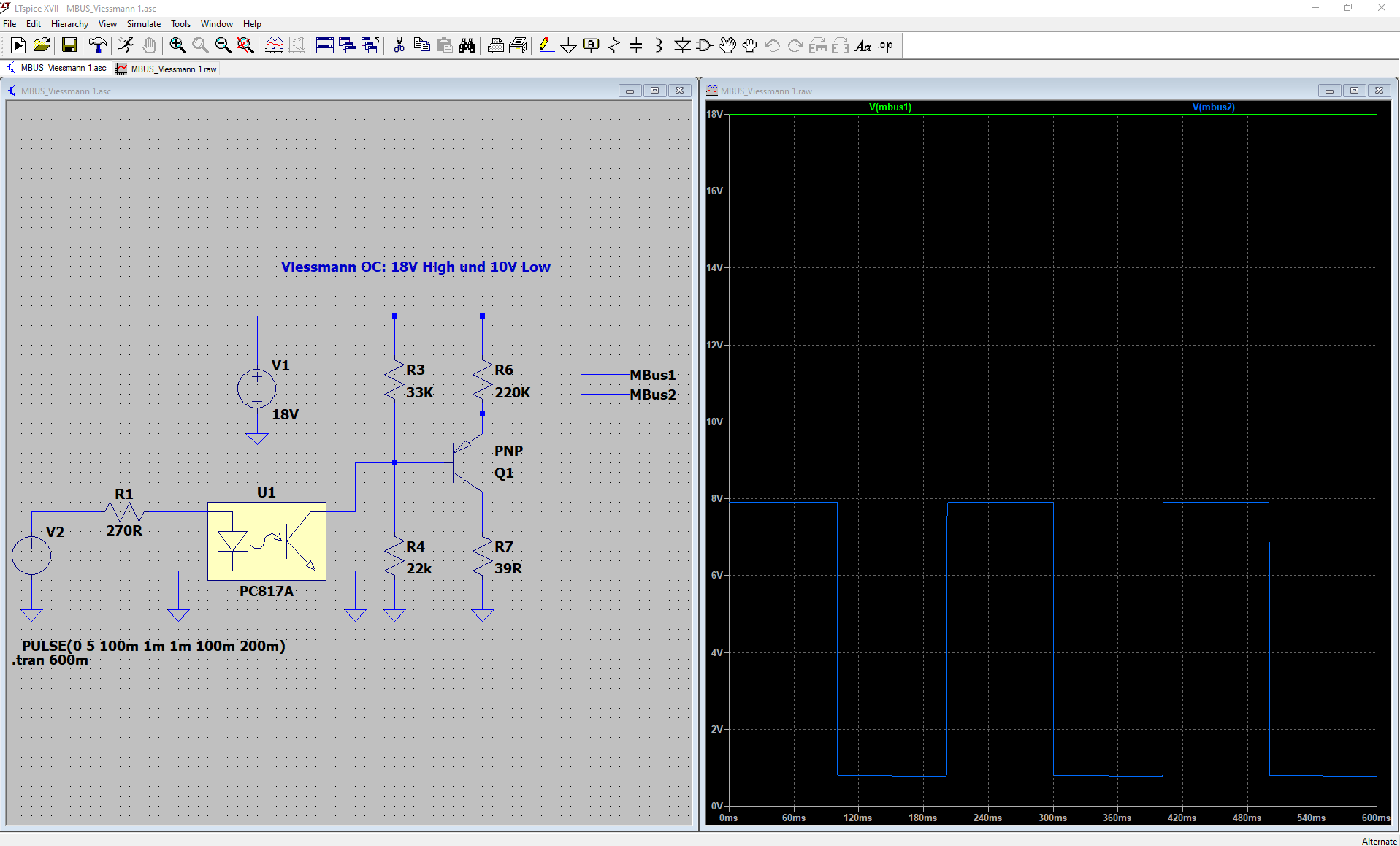Viewport: 1400px width, 846px height.
Task: Select the Q1 PNP transistor symbol
Action: (467, 462)
